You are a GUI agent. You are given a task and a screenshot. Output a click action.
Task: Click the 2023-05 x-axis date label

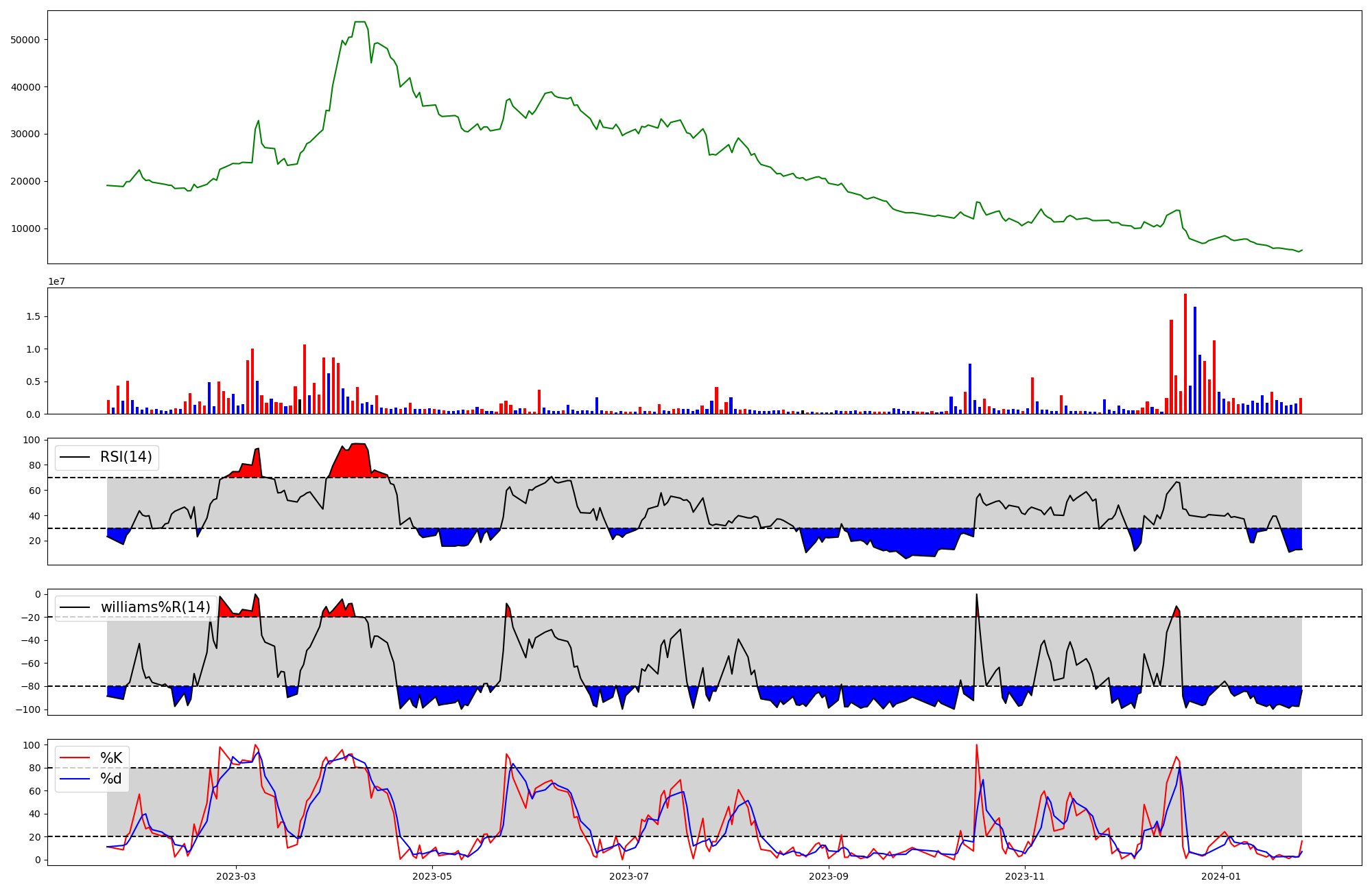pyautogui.click(x=432, y=876)
